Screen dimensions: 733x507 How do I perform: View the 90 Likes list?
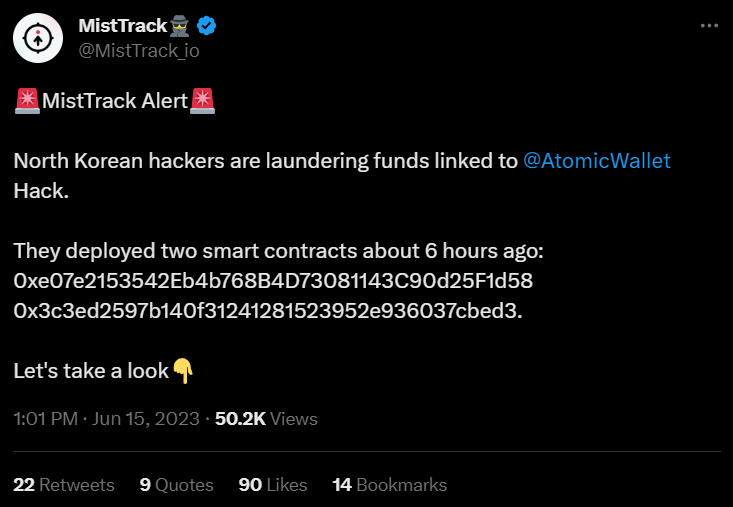[273, 485]
